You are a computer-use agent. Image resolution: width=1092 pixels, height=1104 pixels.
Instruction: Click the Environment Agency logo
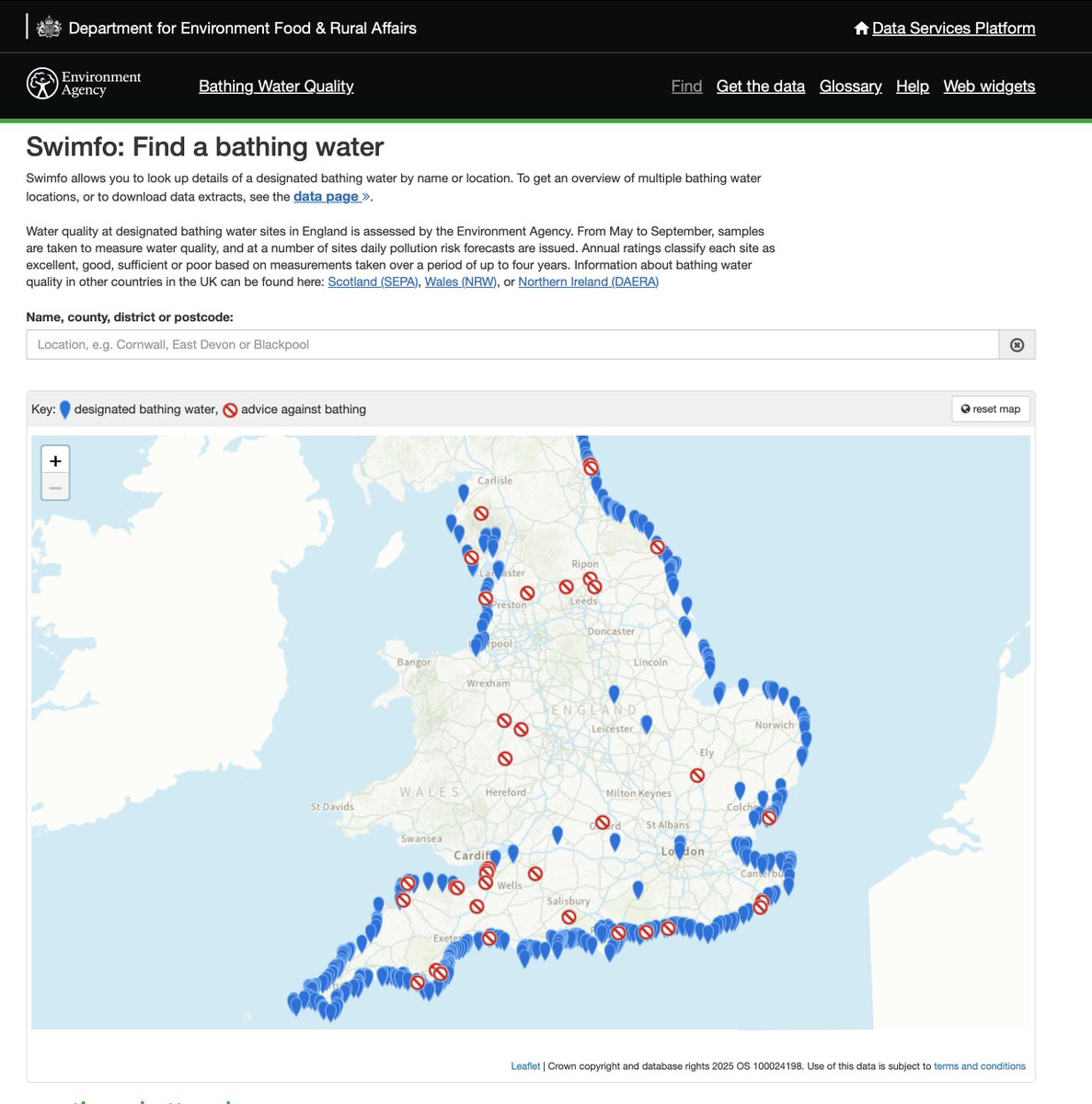tap(40, 83)
